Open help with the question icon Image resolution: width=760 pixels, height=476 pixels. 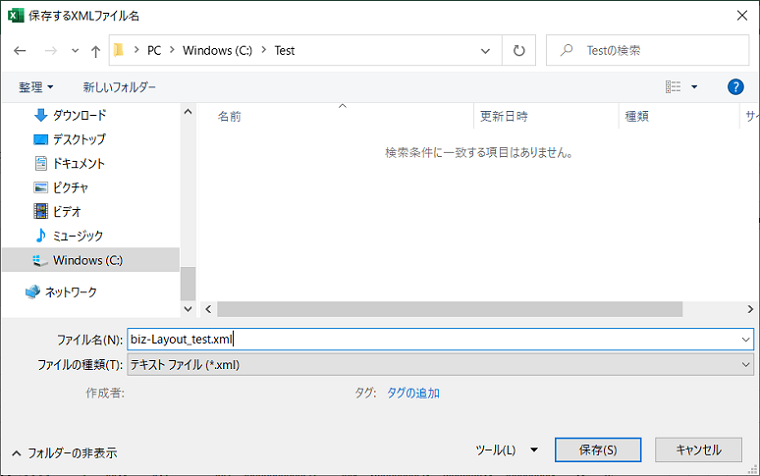(735, 87)
